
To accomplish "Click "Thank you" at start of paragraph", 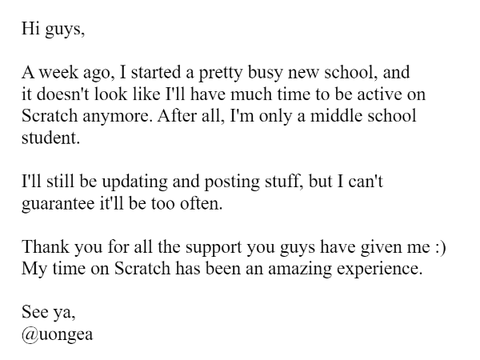I will pos(62,247).
